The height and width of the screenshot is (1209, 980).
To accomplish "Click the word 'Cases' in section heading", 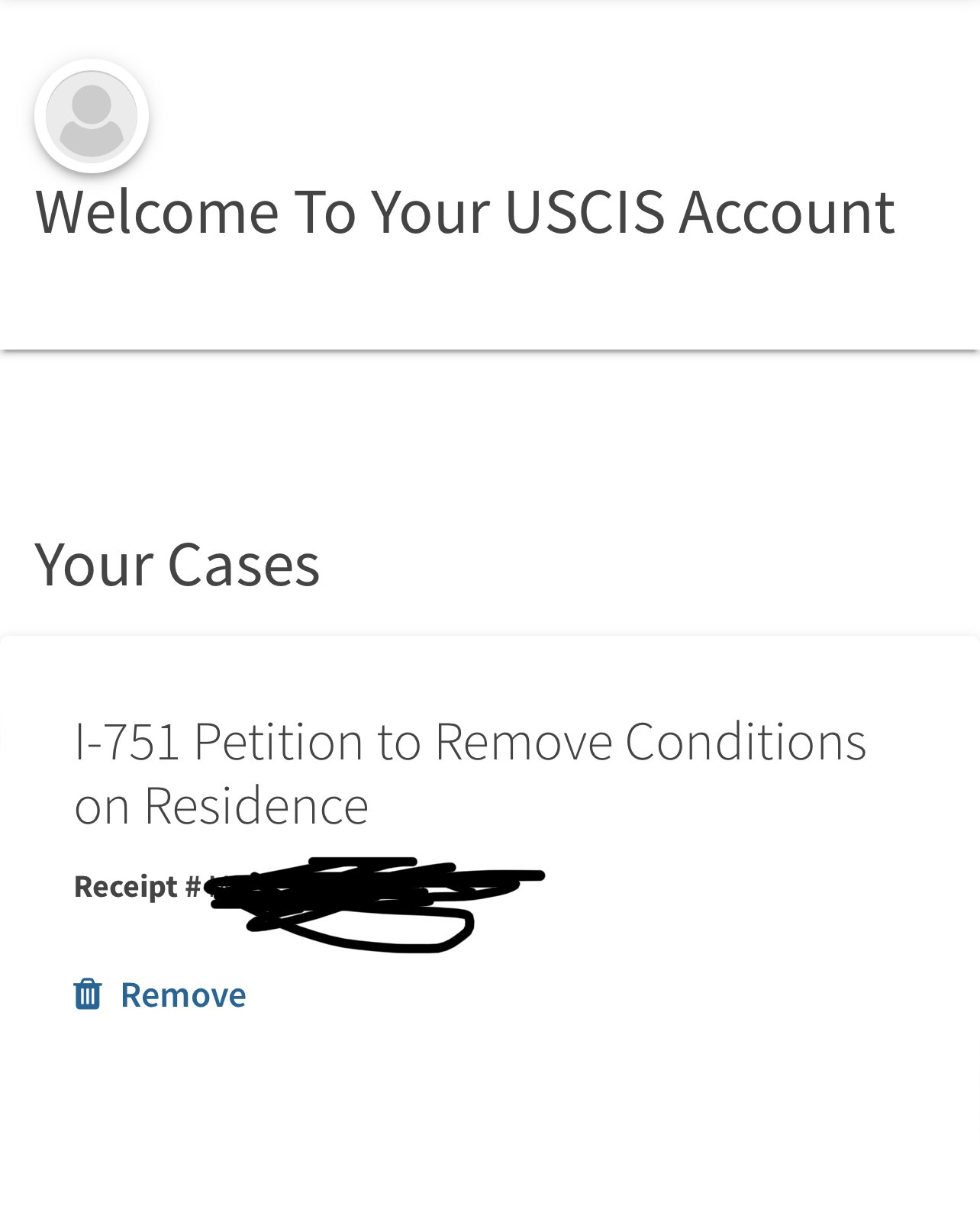I will pyautogui.click(x=243, y=565).
